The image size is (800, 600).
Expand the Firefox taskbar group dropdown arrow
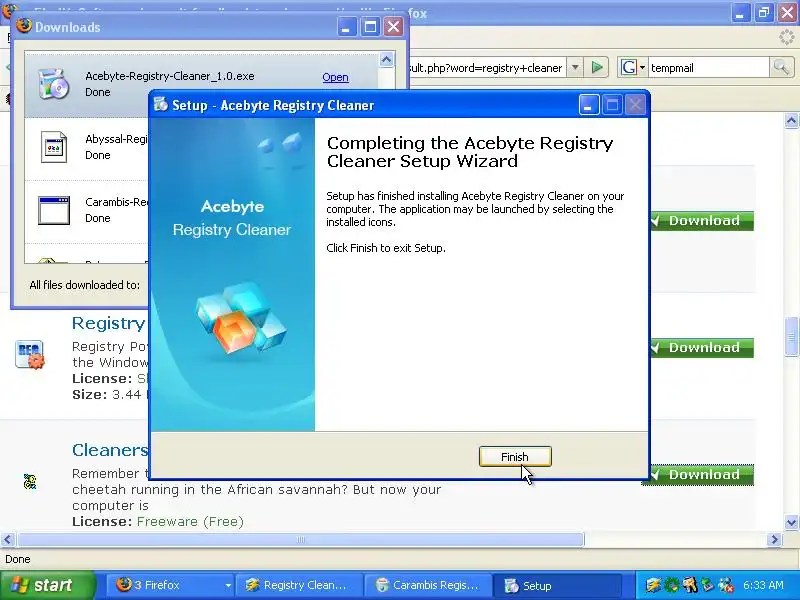coord(228,585)
